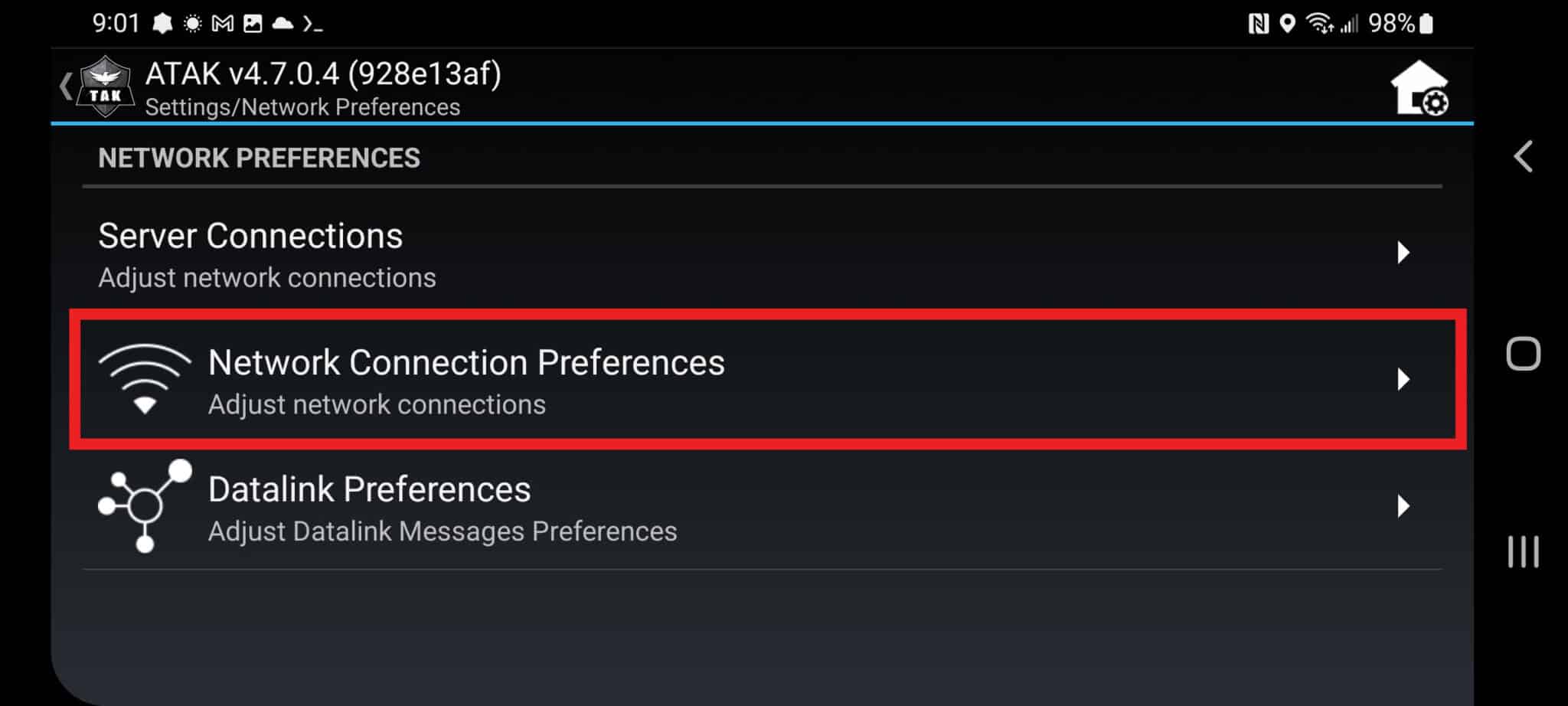Click the TAK shield logo icon
Viewport: 1568px width, 706px height.
point(106,86)
